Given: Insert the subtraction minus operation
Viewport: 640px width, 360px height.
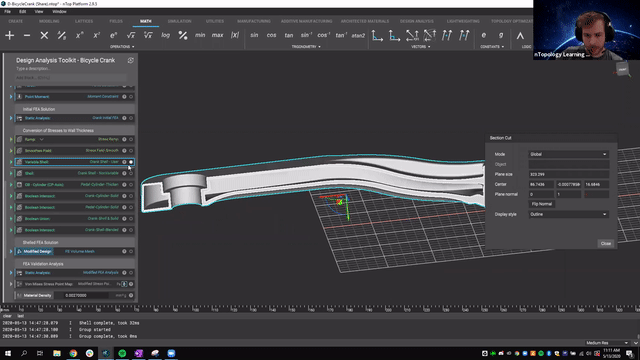Looking at the screenshot, I should click(27, 36).
